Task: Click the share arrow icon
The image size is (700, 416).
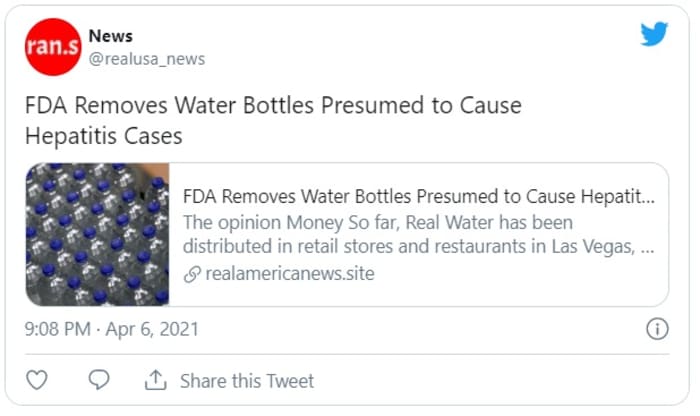Action: point(155,381)
